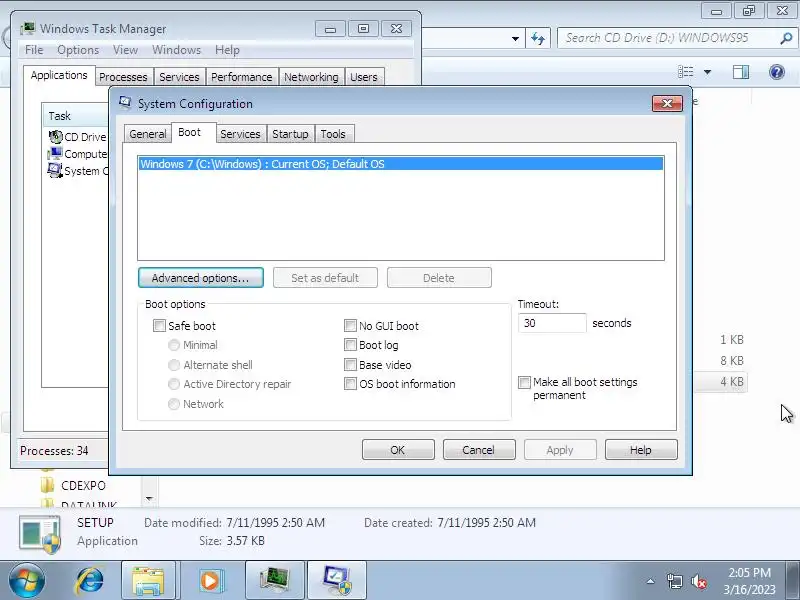Click the Task column header
The height and width of the screenshot is (600, 800).
point(77,116)
